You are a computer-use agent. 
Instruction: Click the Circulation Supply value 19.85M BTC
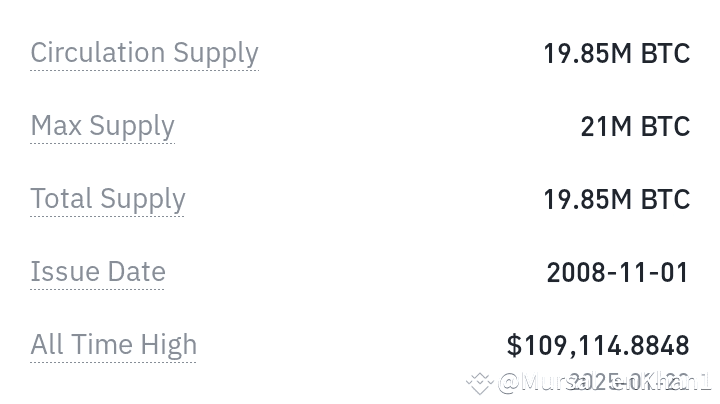[616, 53]
